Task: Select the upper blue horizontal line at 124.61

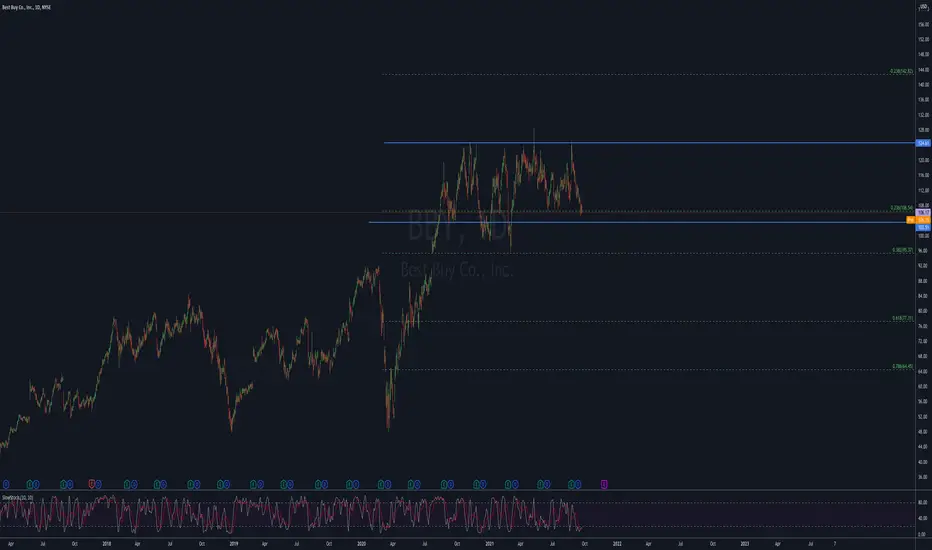Action: click(x=649, y=143)
